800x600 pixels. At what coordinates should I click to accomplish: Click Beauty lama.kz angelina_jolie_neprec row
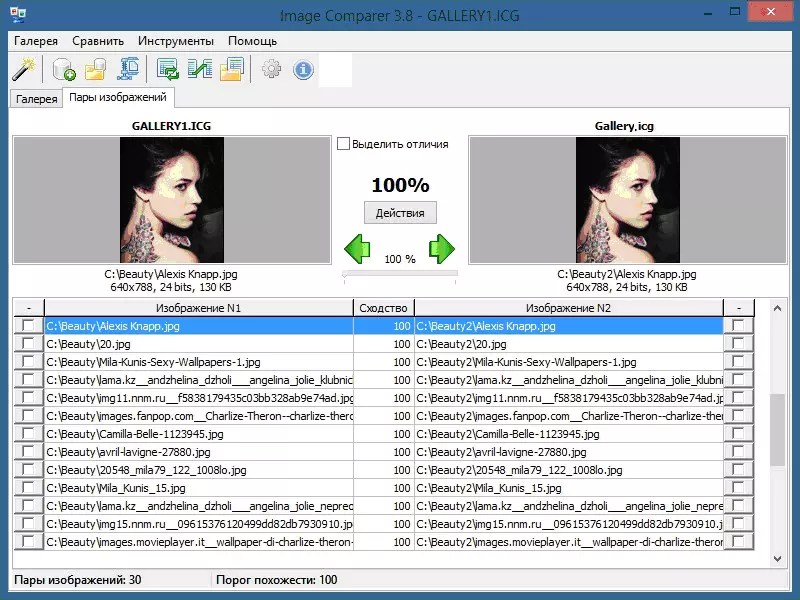(198, 506)
